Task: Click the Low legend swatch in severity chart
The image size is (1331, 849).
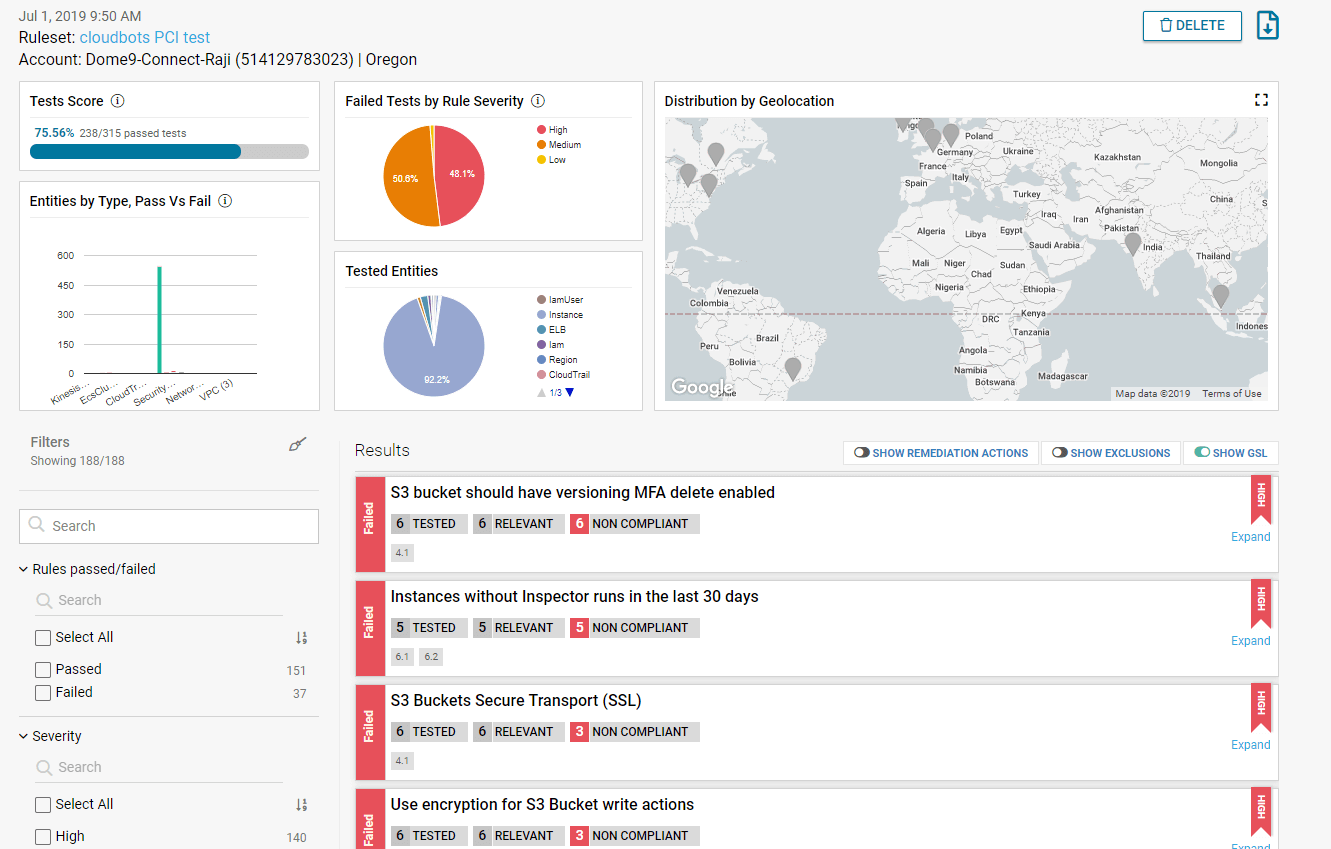Action: coord(541,160)
